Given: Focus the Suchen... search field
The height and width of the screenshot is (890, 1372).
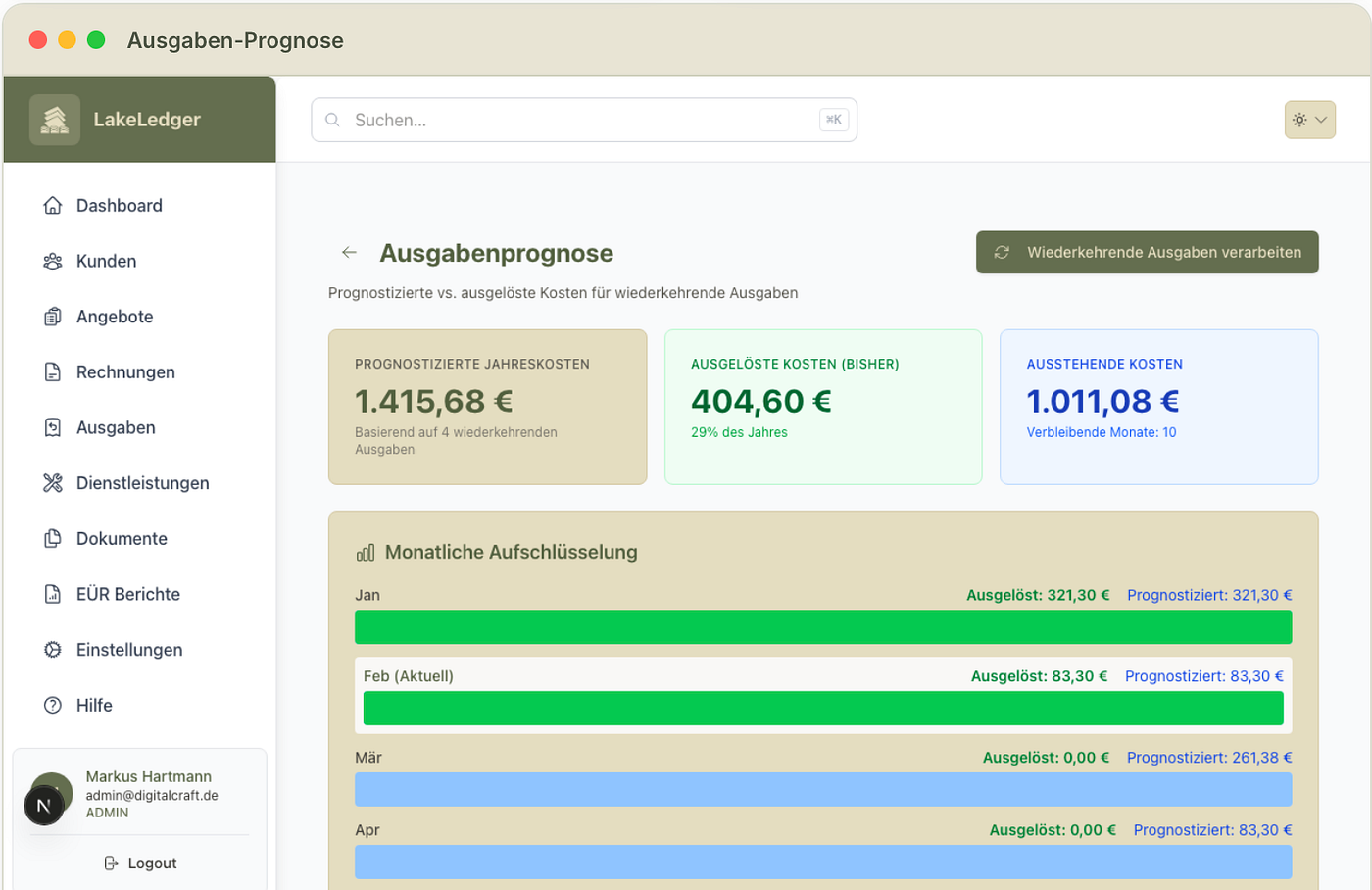Looking at the screenshot, I should pos(584,120).
